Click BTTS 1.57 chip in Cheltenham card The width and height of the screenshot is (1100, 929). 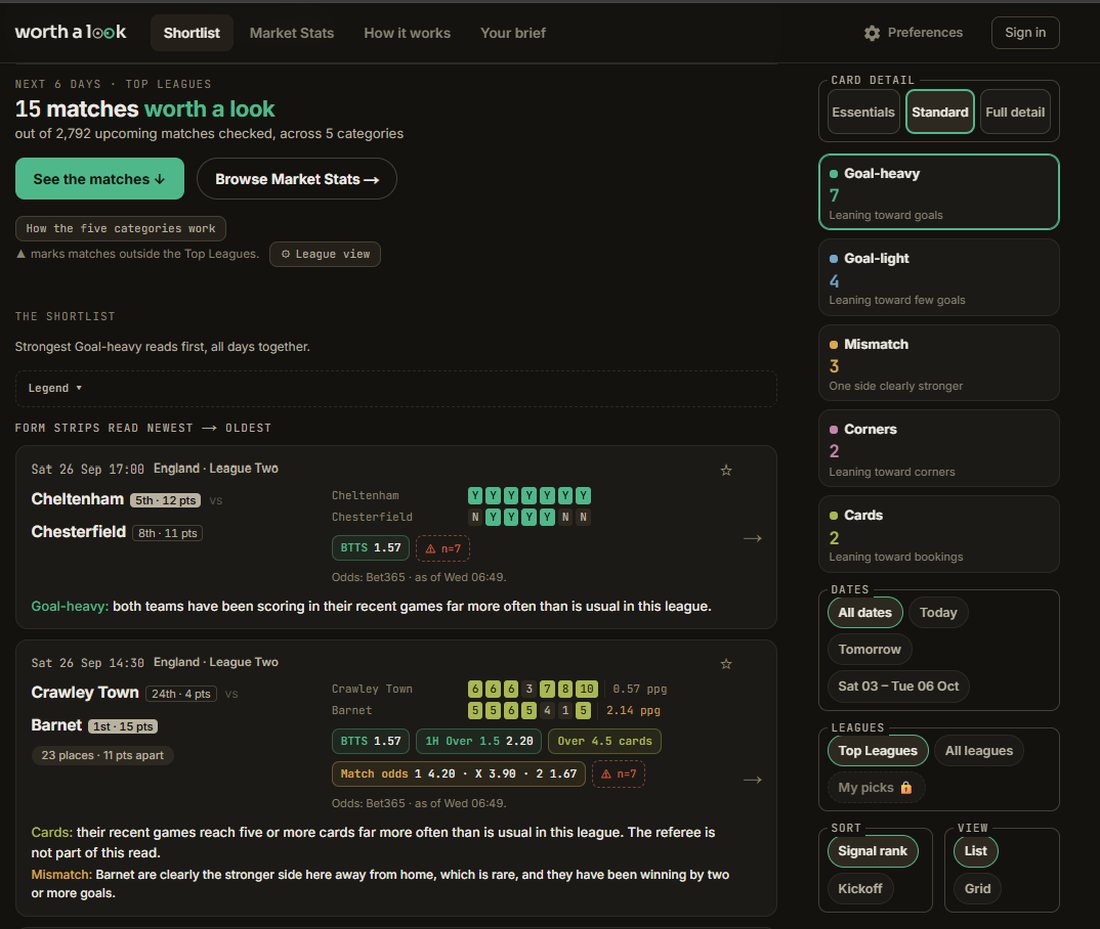point(370,548)
